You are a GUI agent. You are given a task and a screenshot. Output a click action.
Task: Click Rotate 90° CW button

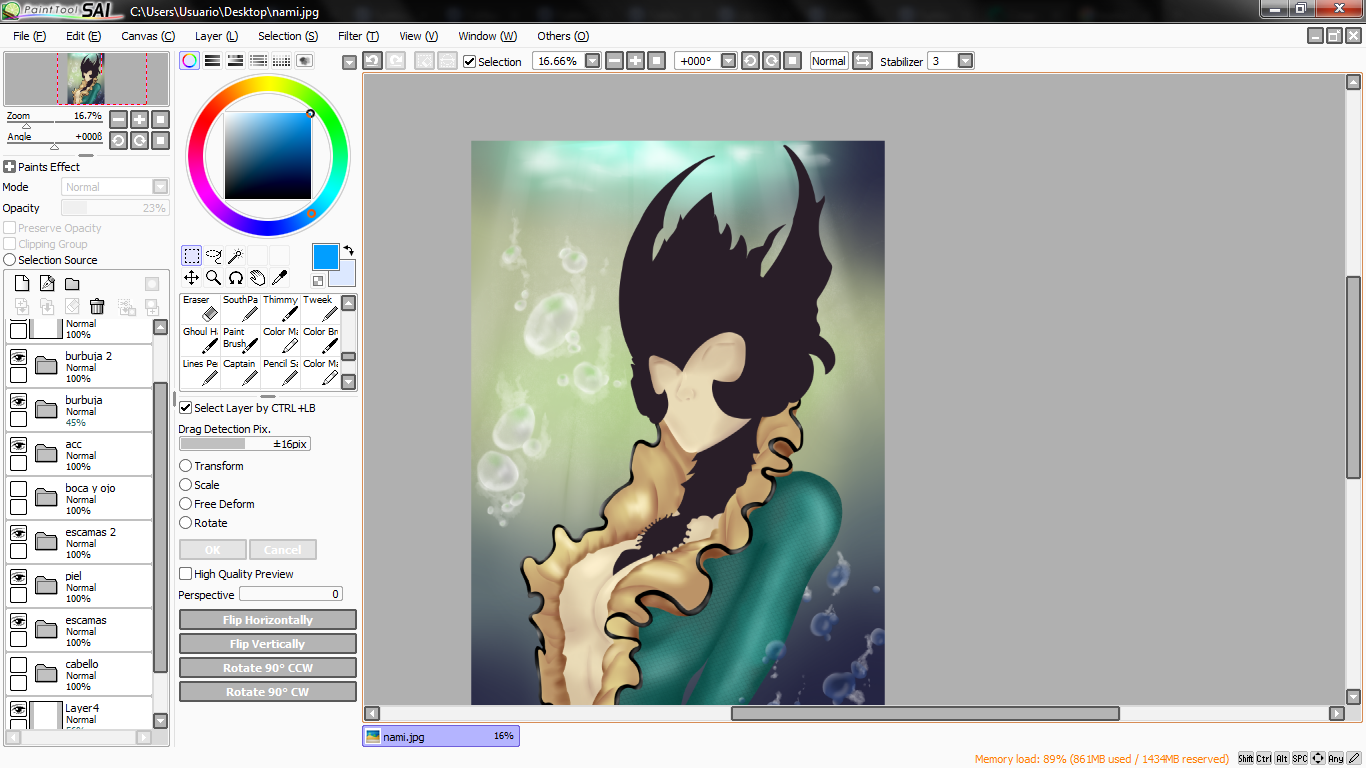point(268,692)
